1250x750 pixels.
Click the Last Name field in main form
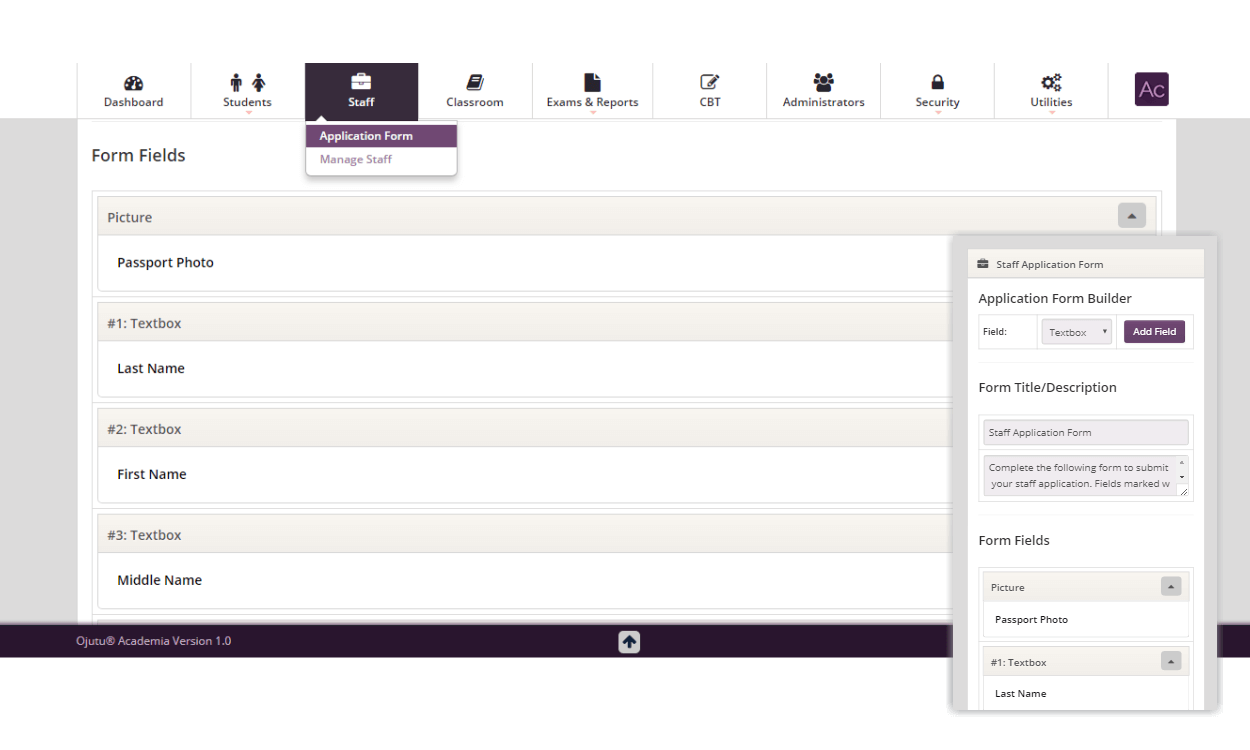tap(151, 369)
